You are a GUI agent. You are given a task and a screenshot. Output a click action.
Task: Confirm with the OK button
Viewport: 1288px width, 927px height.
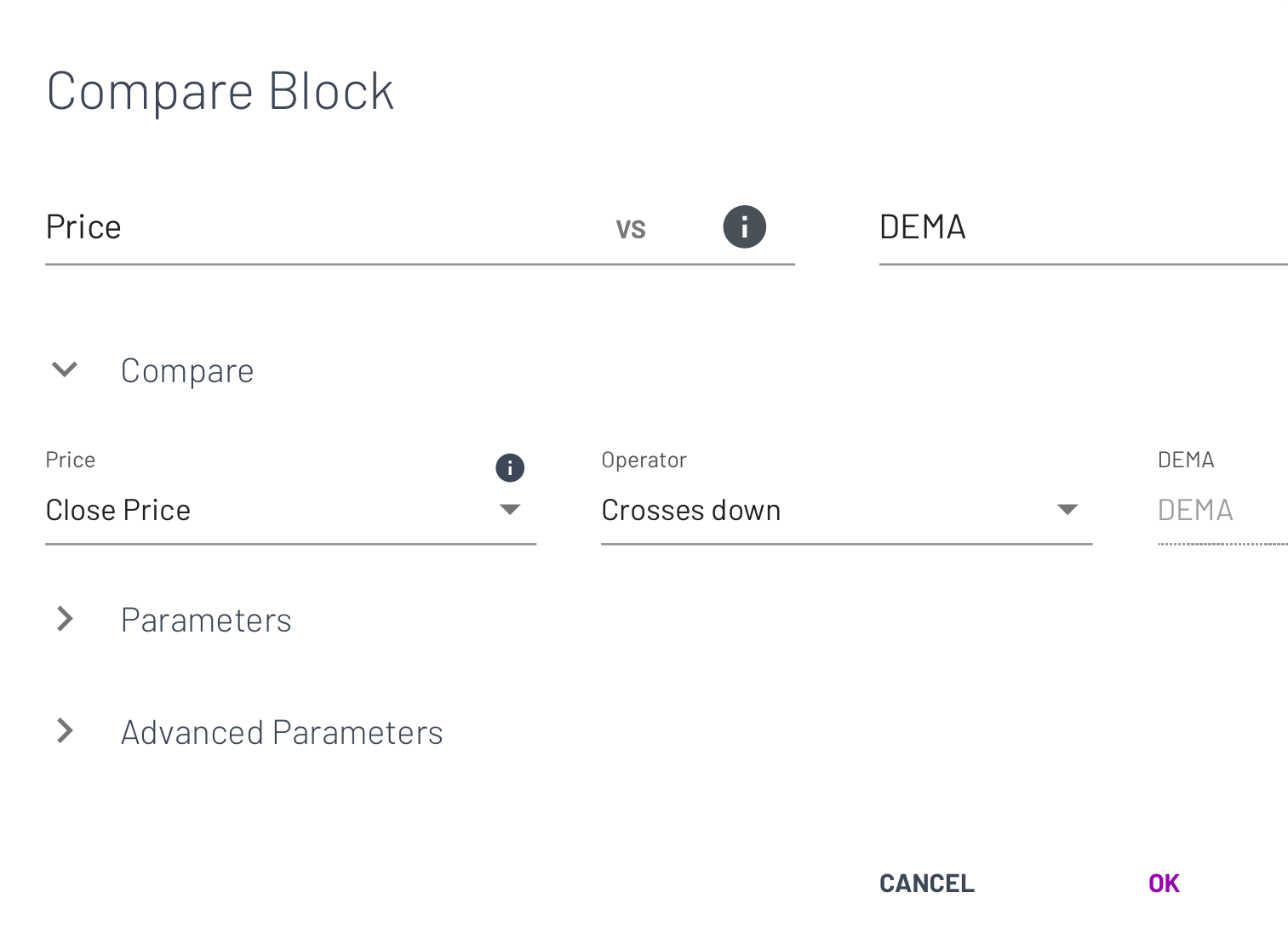click(x=1164, y=884)
